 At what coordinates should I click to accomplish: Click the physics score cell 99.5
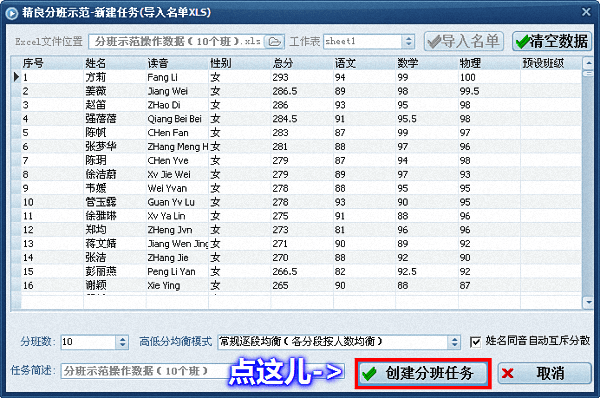coord(489,91)
